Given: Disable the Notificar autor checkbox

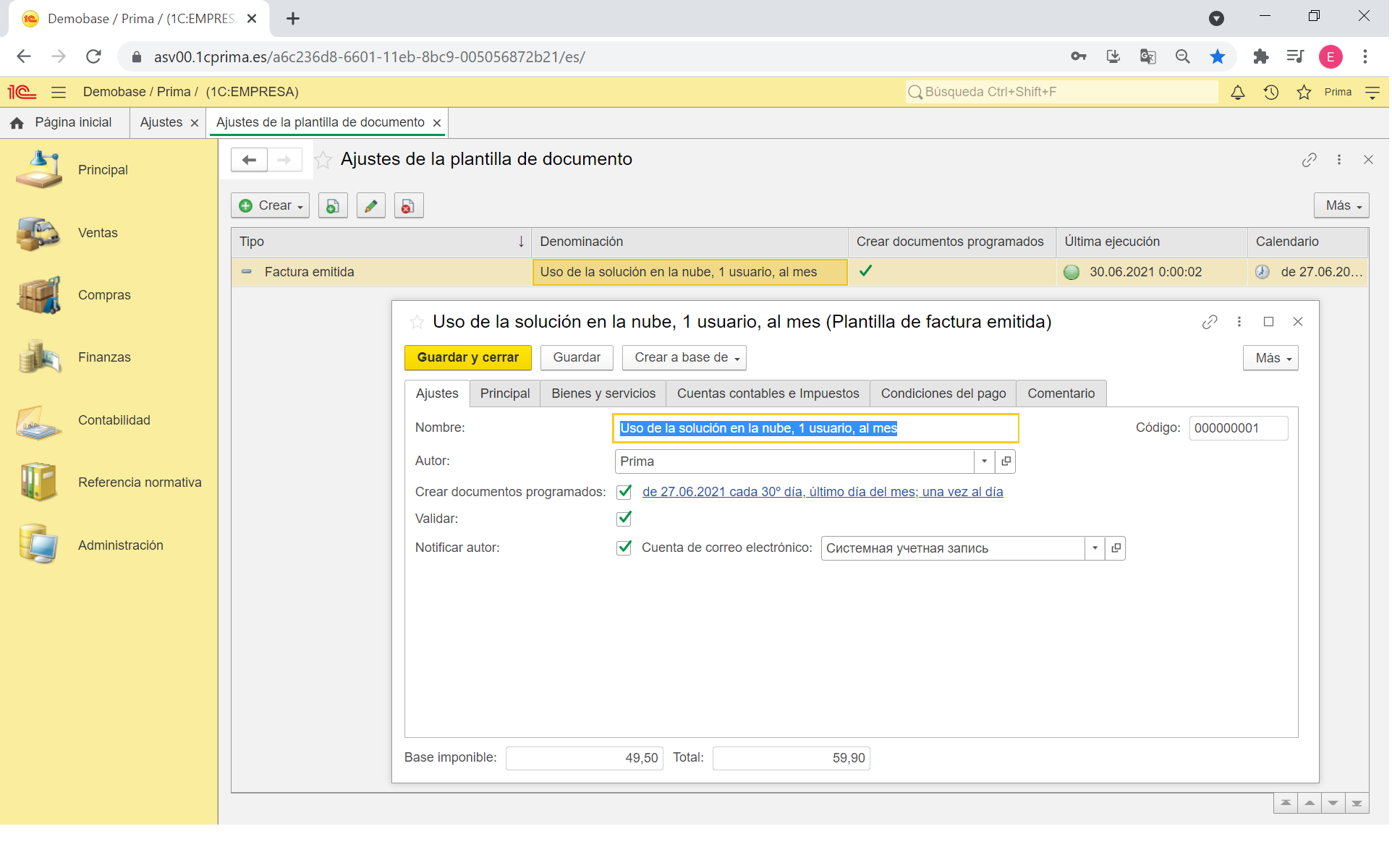Looking at the screenshot, I should pyautogui.click(x=625, y=548).
